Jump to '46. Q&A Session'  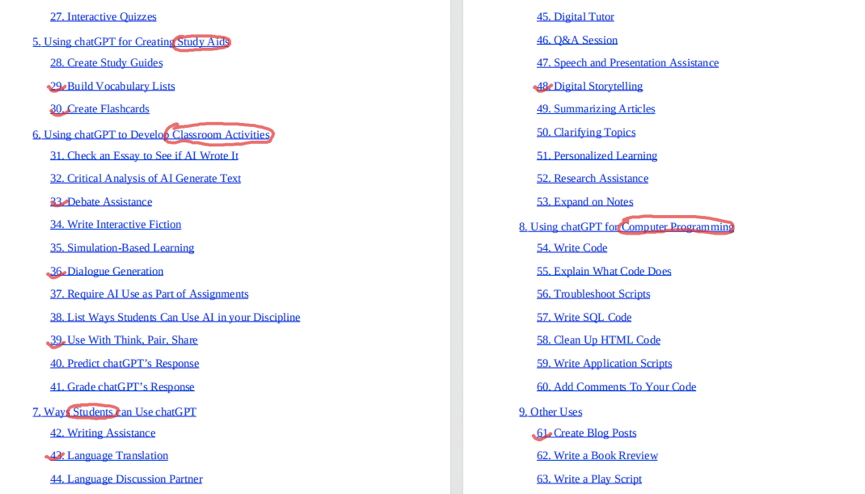[x=577, y=40]
